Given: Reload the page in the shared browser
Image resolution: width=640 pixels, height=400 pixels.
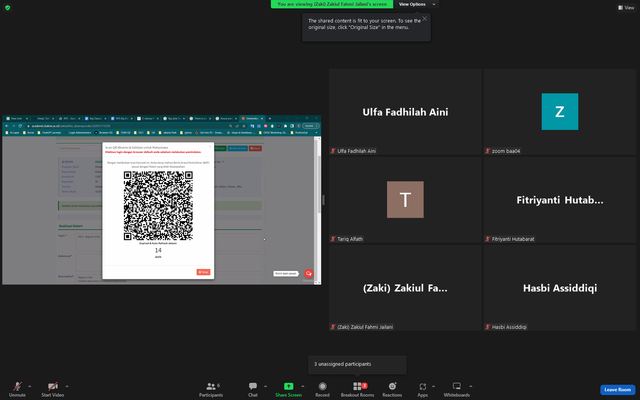Looking at the screenshot, I should (x=20, y=126).
